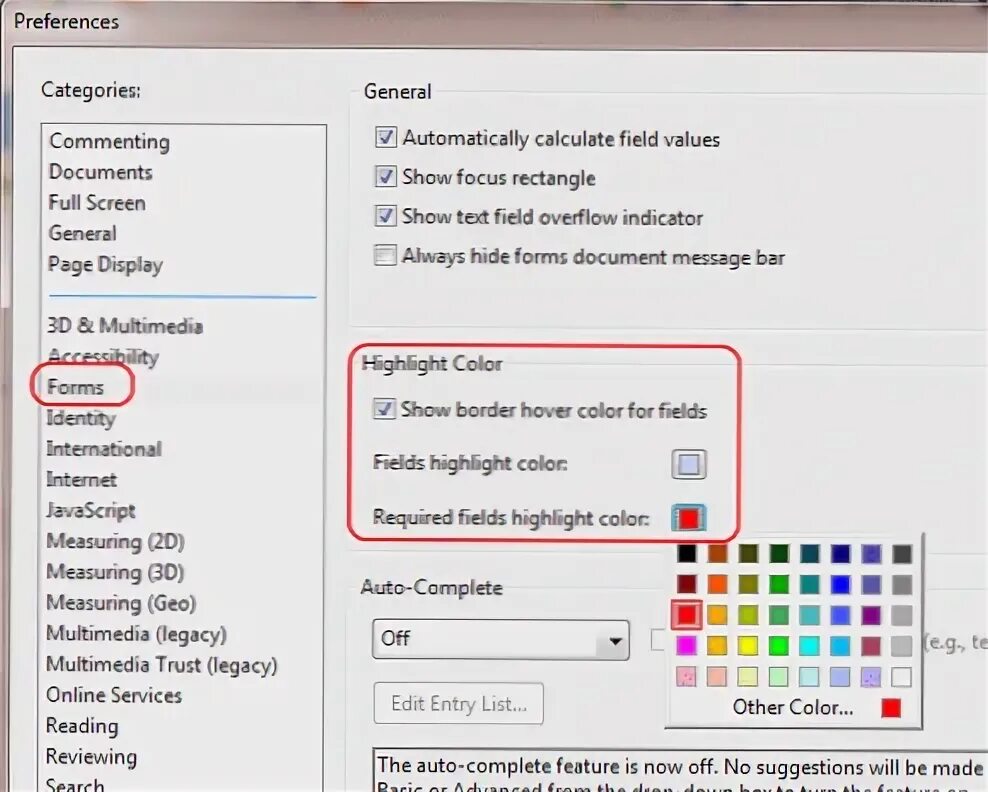Image resolution: width=988 pixels, height=792 pixels.
Task: Go to Page Display preferences
Action: [x=105, y=264]
